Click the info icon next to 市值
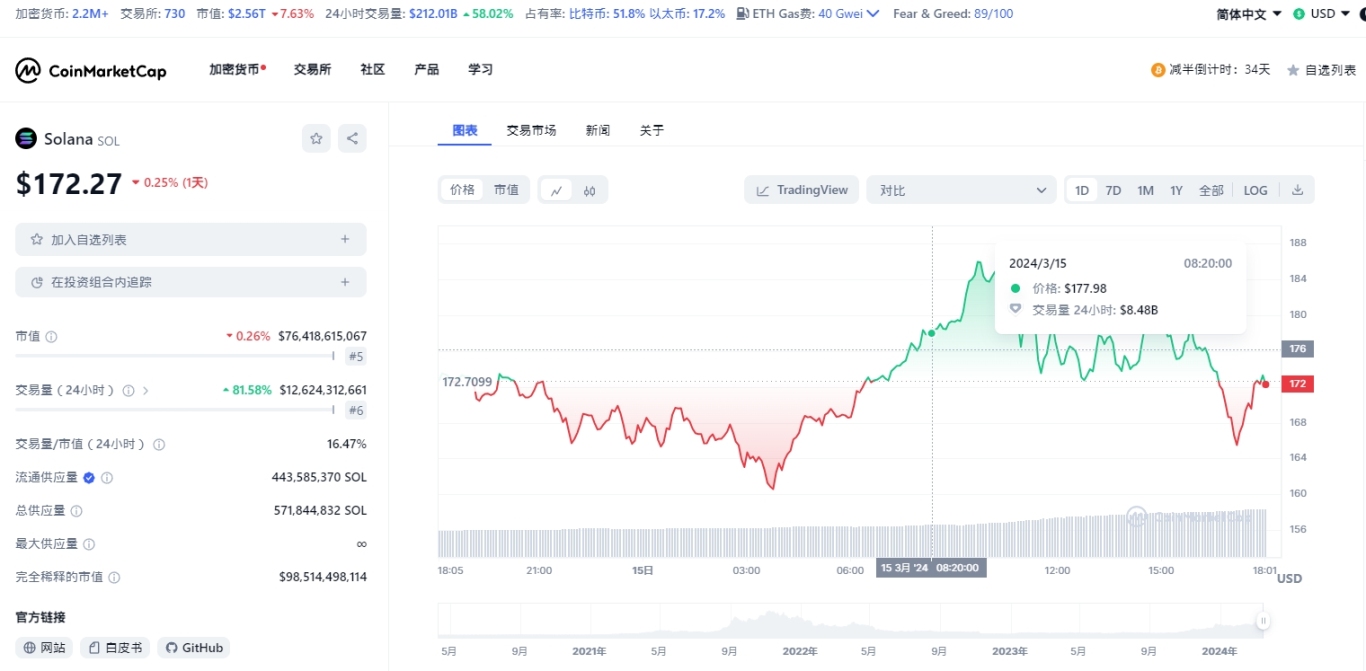The height and width of the screenshot is (671, 1366). [52, 337]
